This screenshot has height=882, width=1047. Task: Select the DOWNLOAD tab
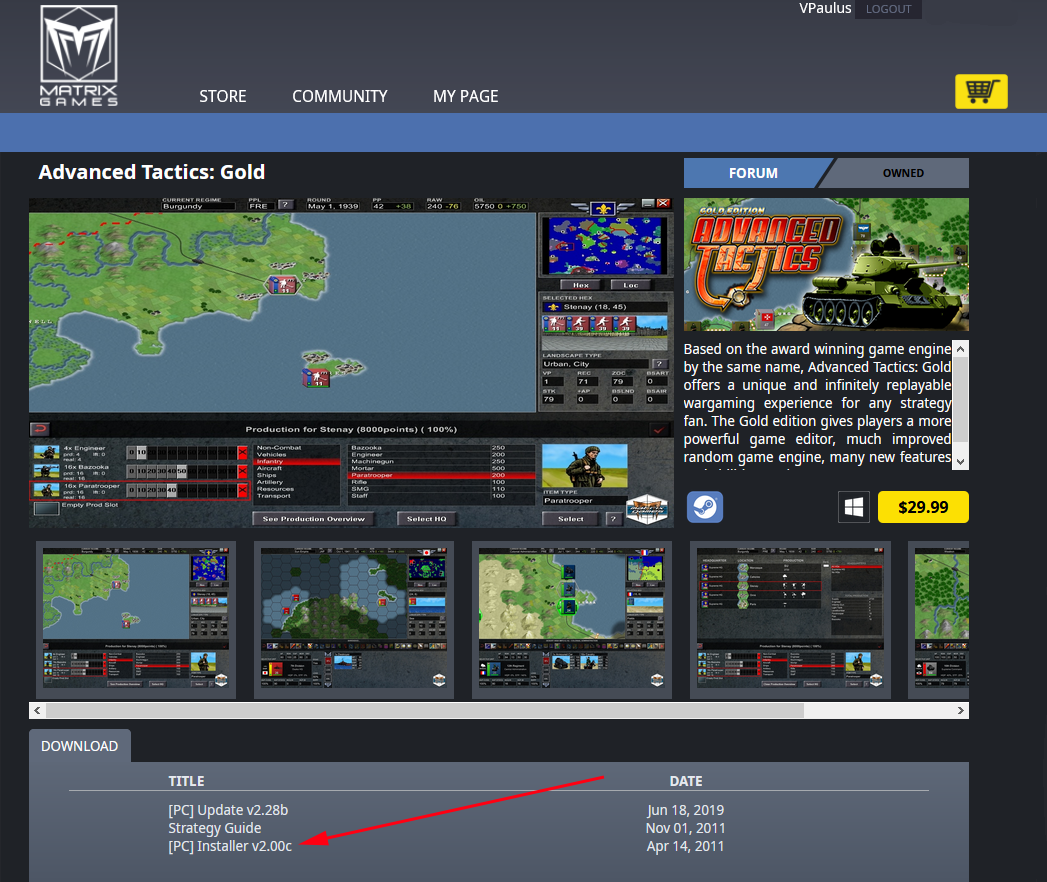click(79, 746)
